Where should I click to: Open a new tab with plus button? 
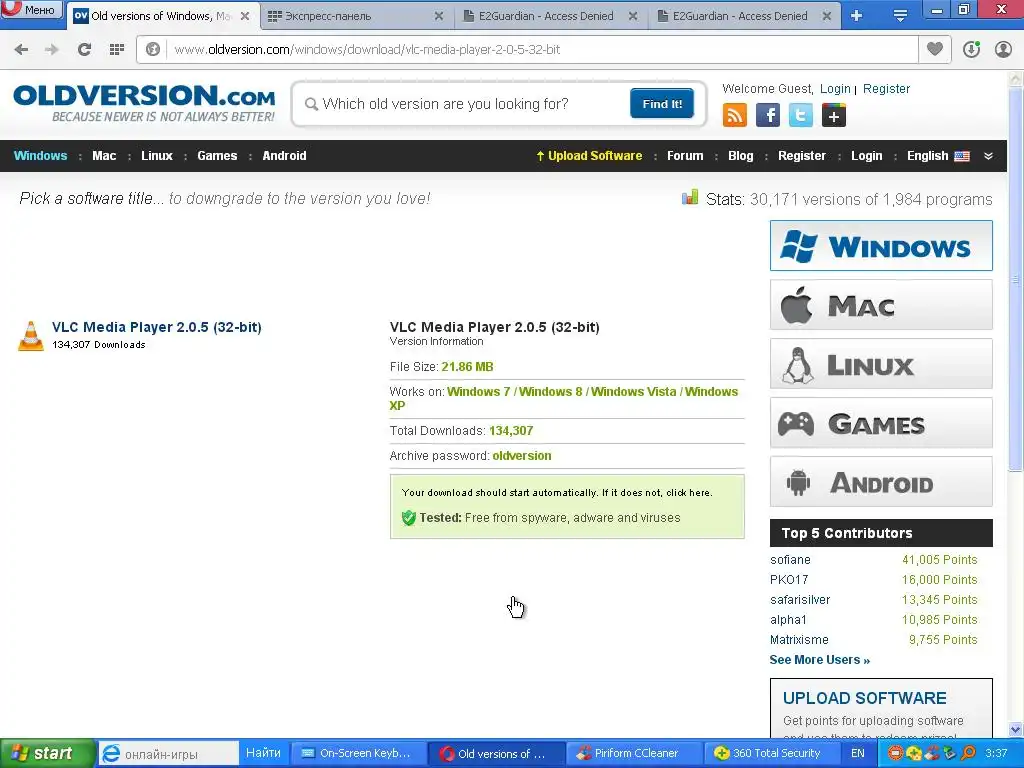(x=857, y=16)
